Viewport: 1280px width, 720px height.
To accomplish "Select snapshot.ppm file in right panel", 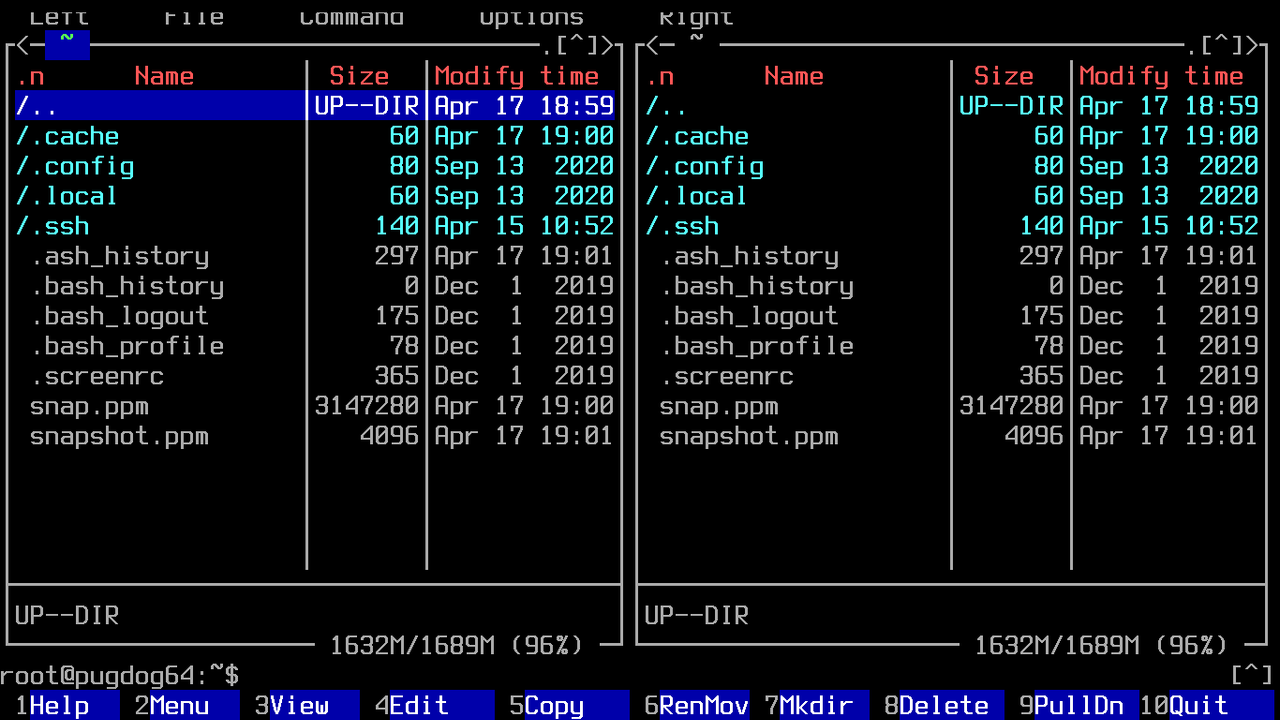I will [x=952, y=435].
